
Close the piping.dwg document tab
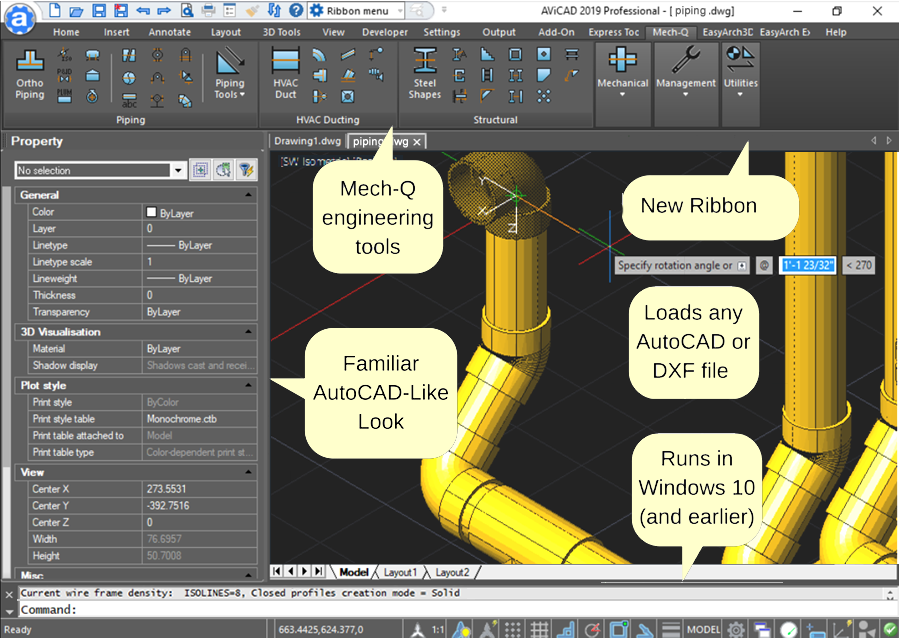[417, 142]
